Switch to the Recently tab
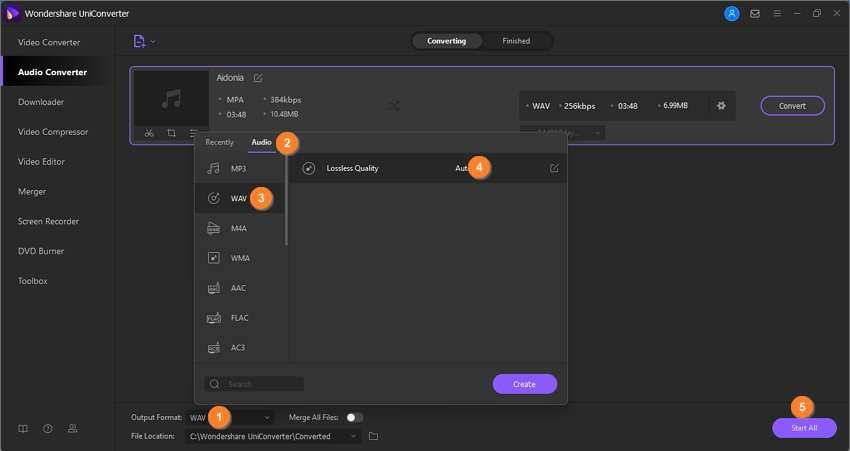The width and height of the screenshot is (850, 451). pos(219,142)
